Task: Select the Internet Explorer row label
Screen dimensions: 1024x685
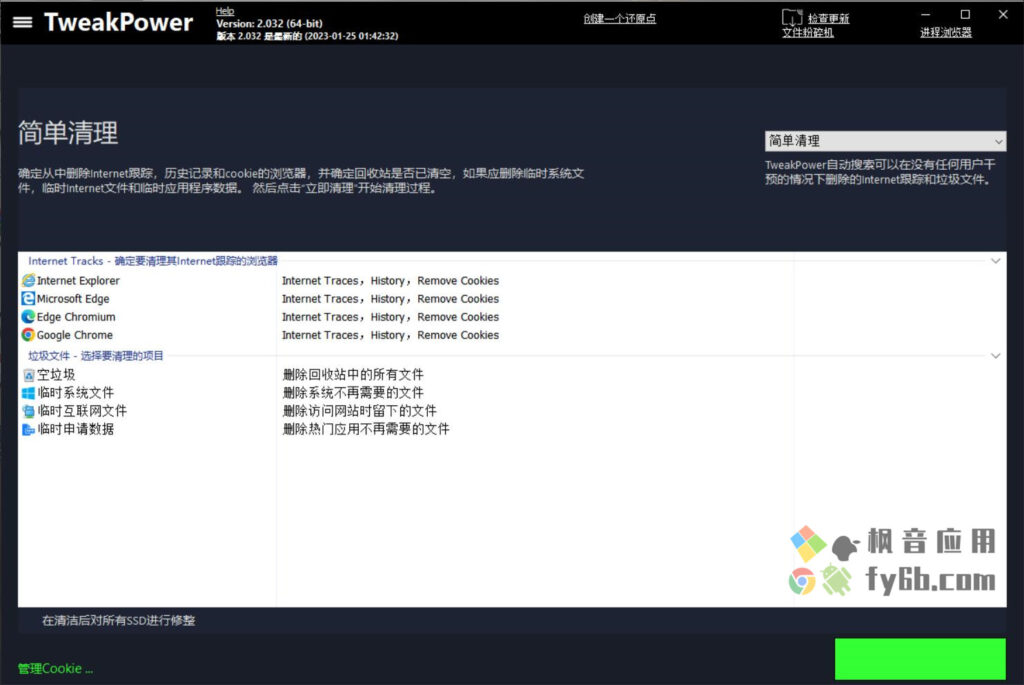Action: [78, 281]
